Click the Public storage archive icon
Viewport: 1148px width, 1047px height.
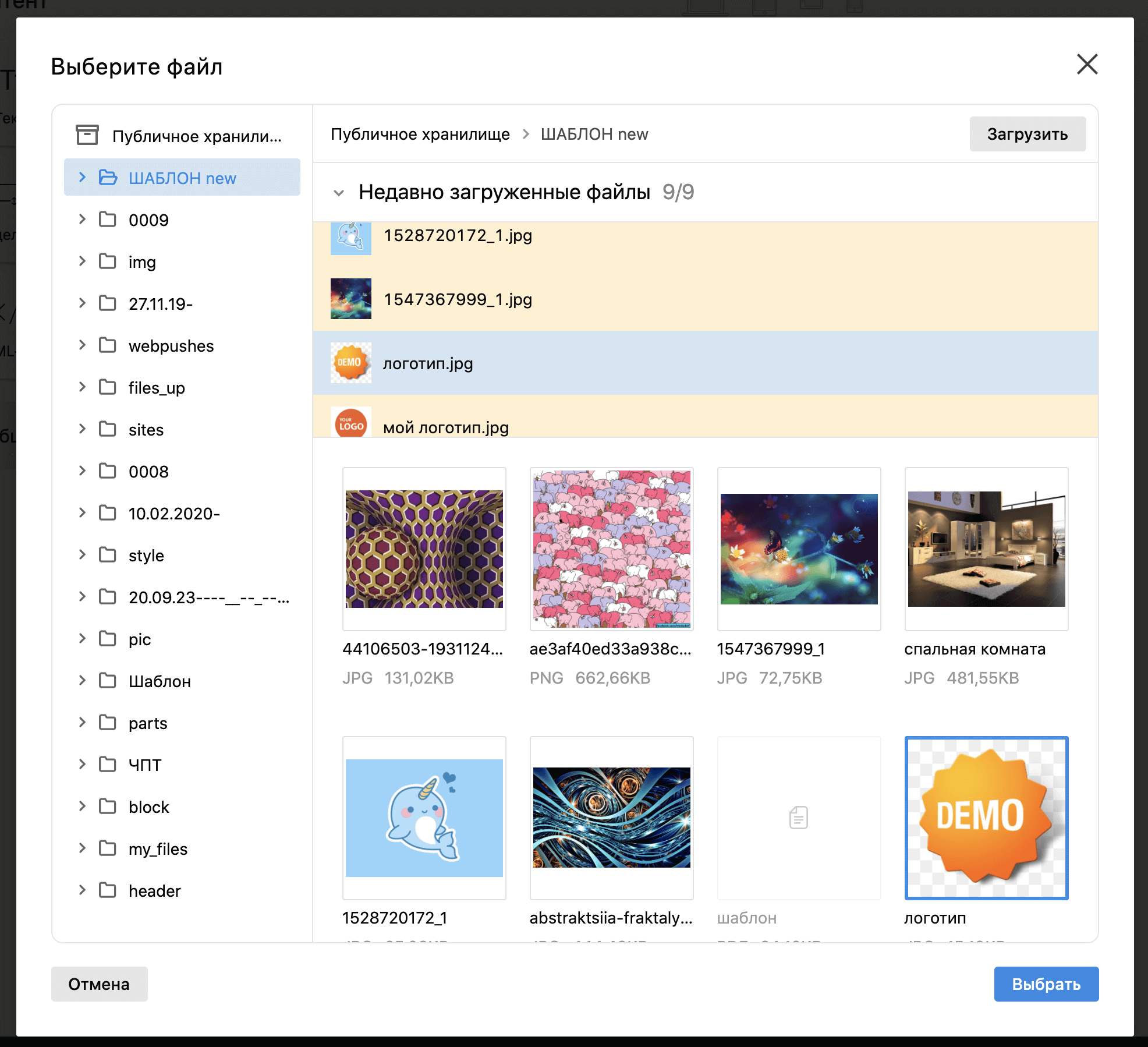coord(87,135)
